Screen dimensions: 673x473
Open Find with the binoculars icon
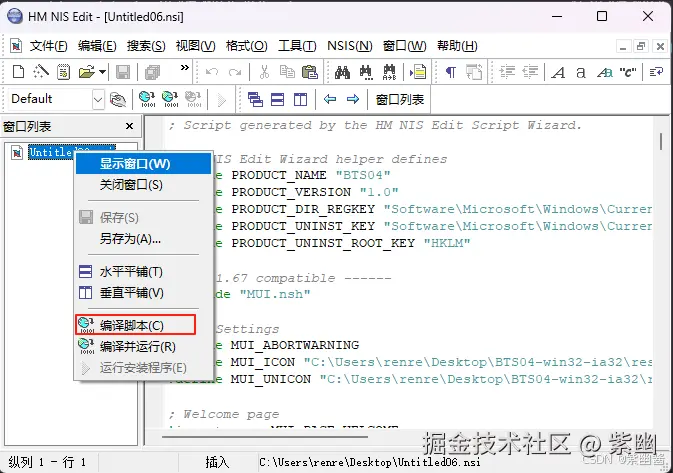click(342, 72)
